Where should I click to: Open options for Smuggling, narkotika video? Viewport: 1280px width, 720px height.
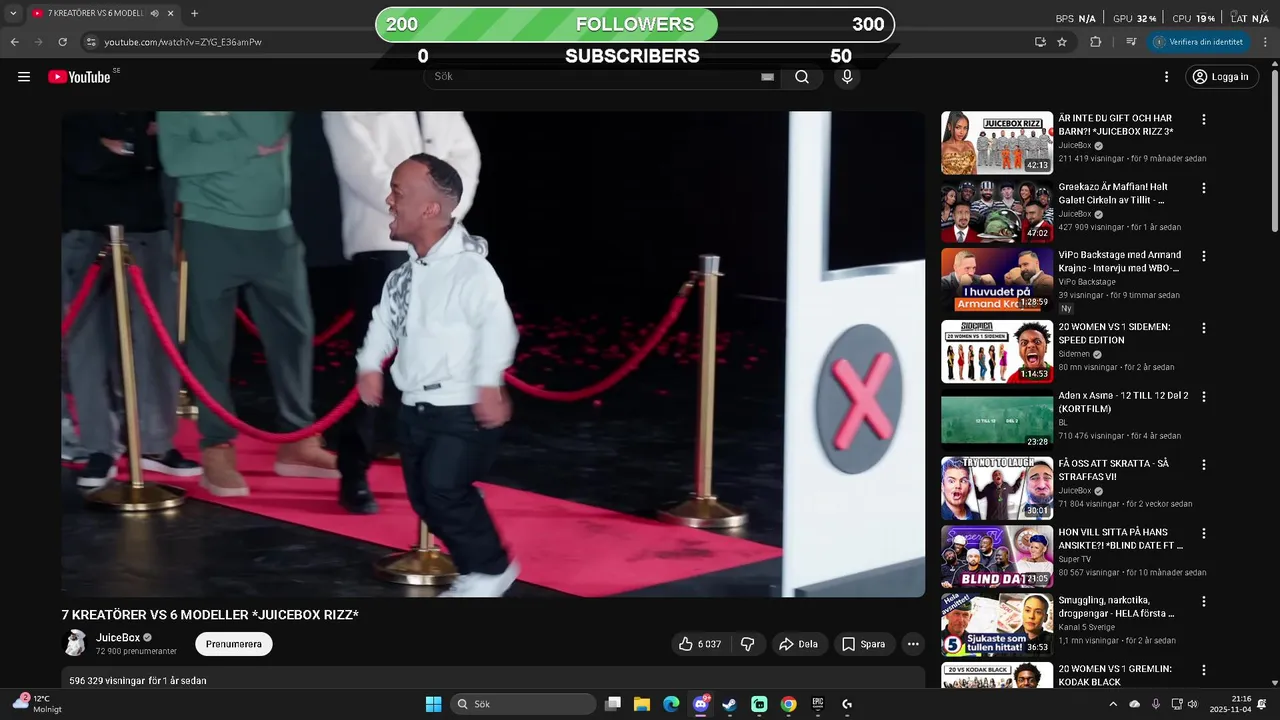[1204, 602]
